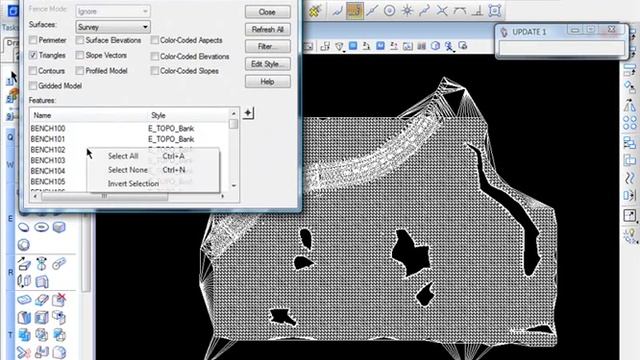Select the slab solid tool
The height and width of the screenshot is (360, 640).
pos(59,227)
